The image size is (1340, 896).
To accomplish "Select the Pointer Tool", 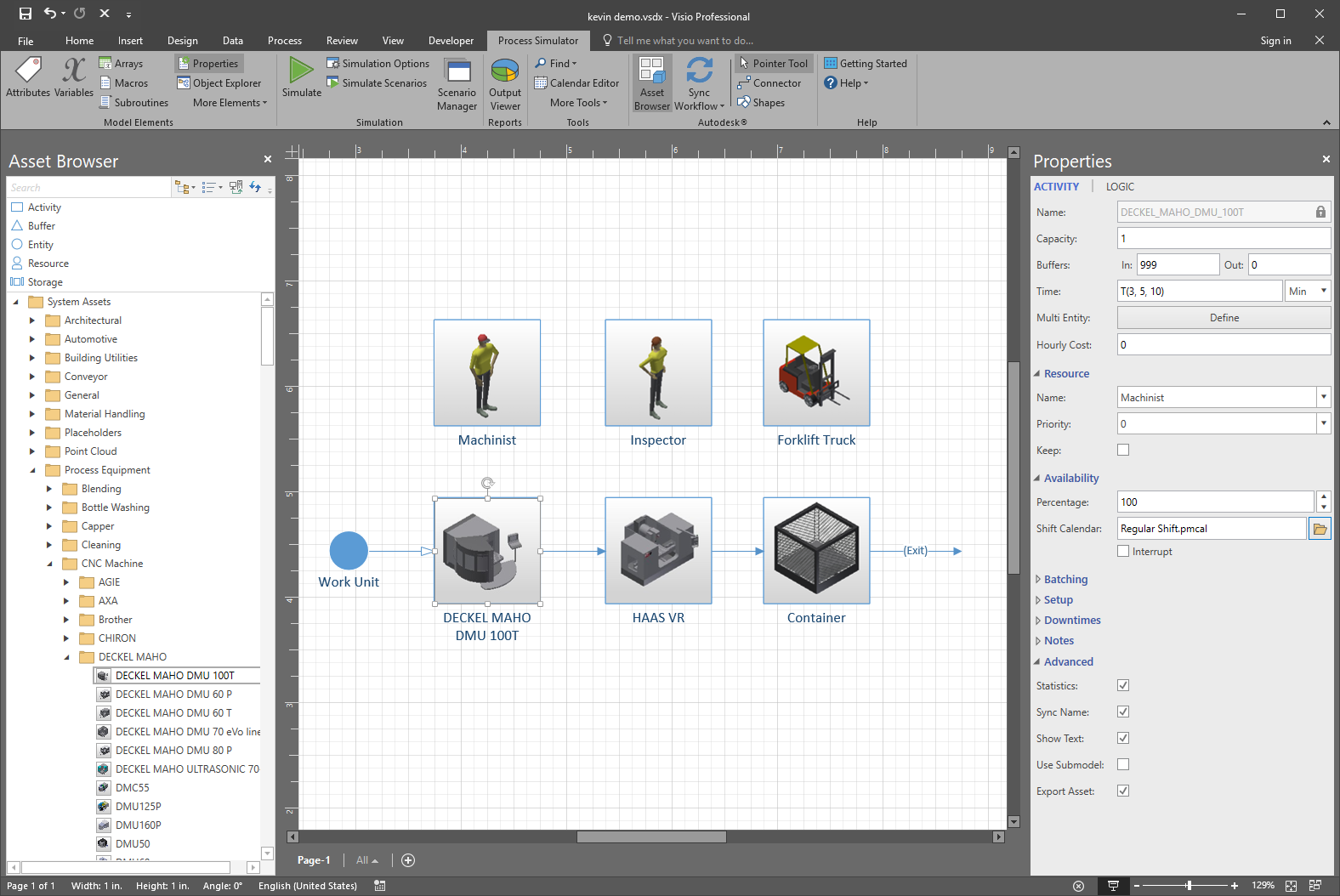I will pos(774,63).
